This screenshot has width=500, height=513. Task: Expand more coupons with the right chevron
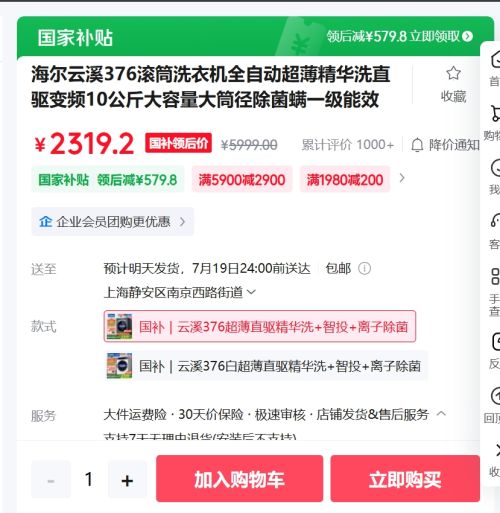402,178
